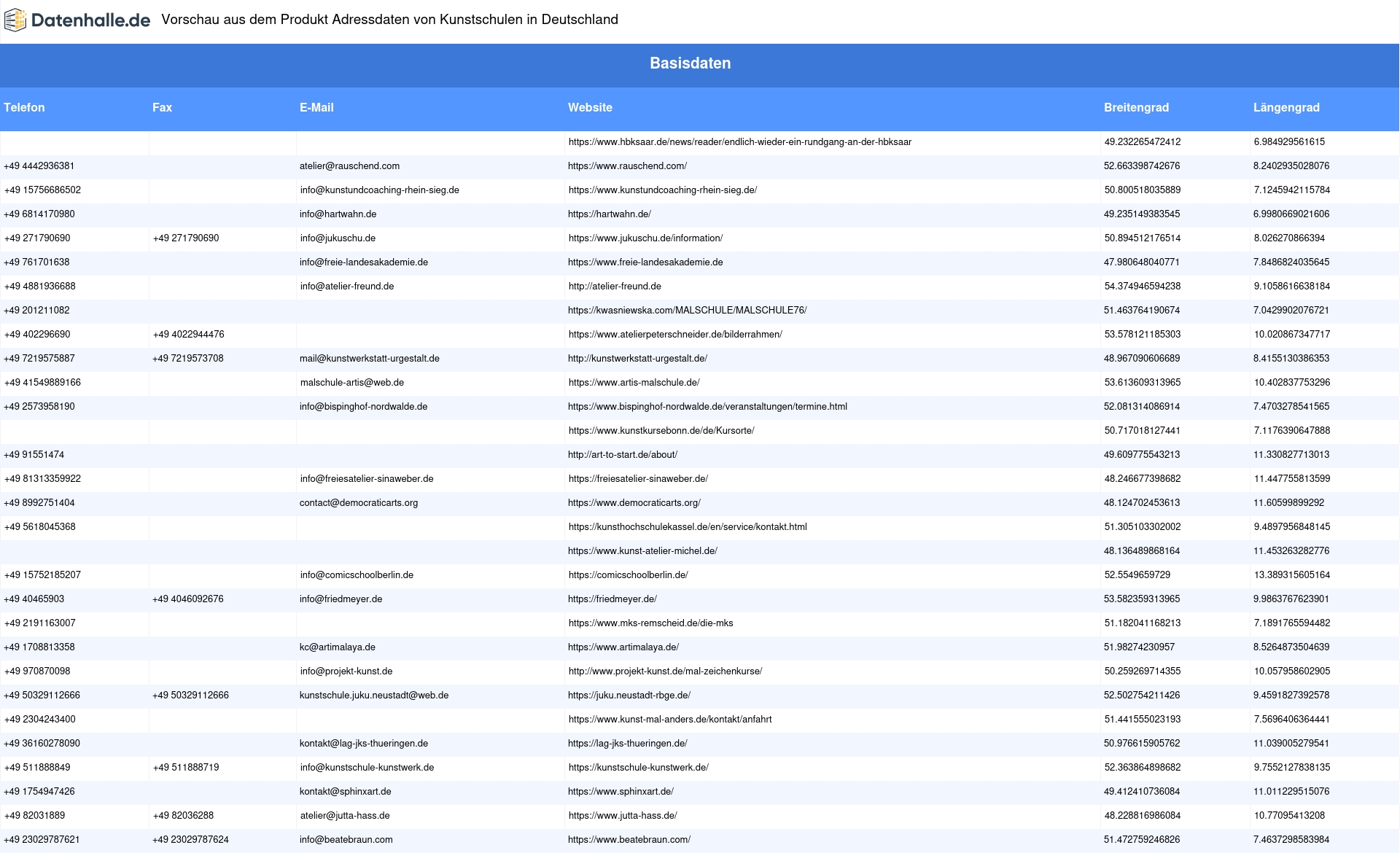Select email kontakt@lag-jks-thueringen.de
The image size is (1400, 853).
[x=364, y=744]
